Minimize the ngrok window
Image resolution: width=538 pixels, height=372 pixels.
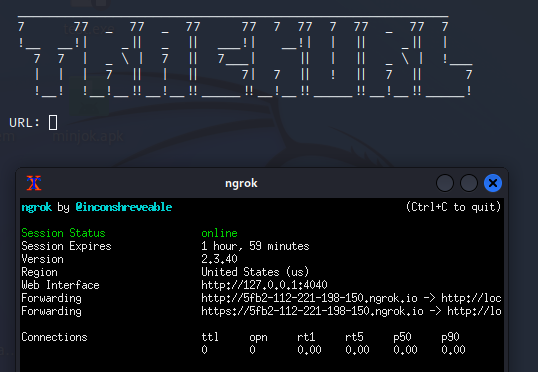pyautogui.click(x=445, y=183)
